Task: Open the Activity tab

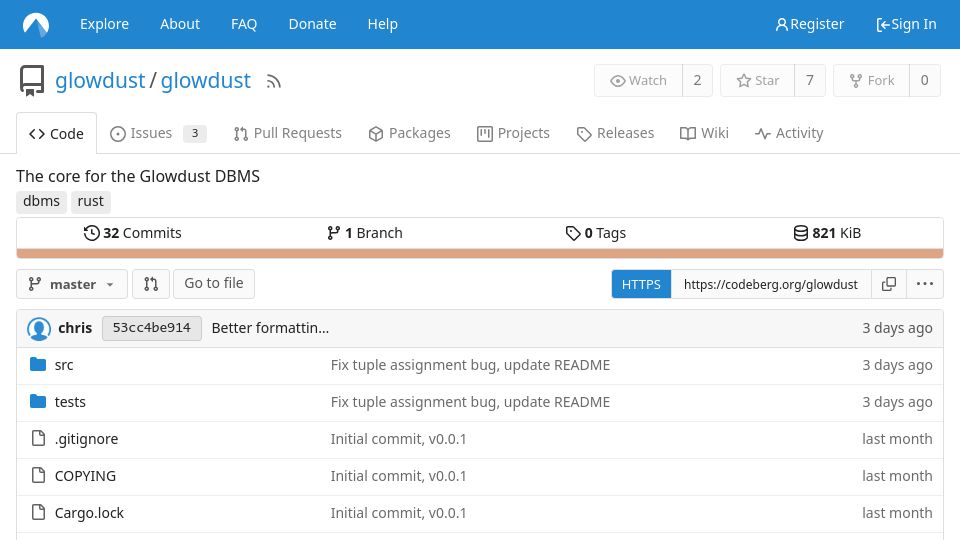Action: click(789, 133)
